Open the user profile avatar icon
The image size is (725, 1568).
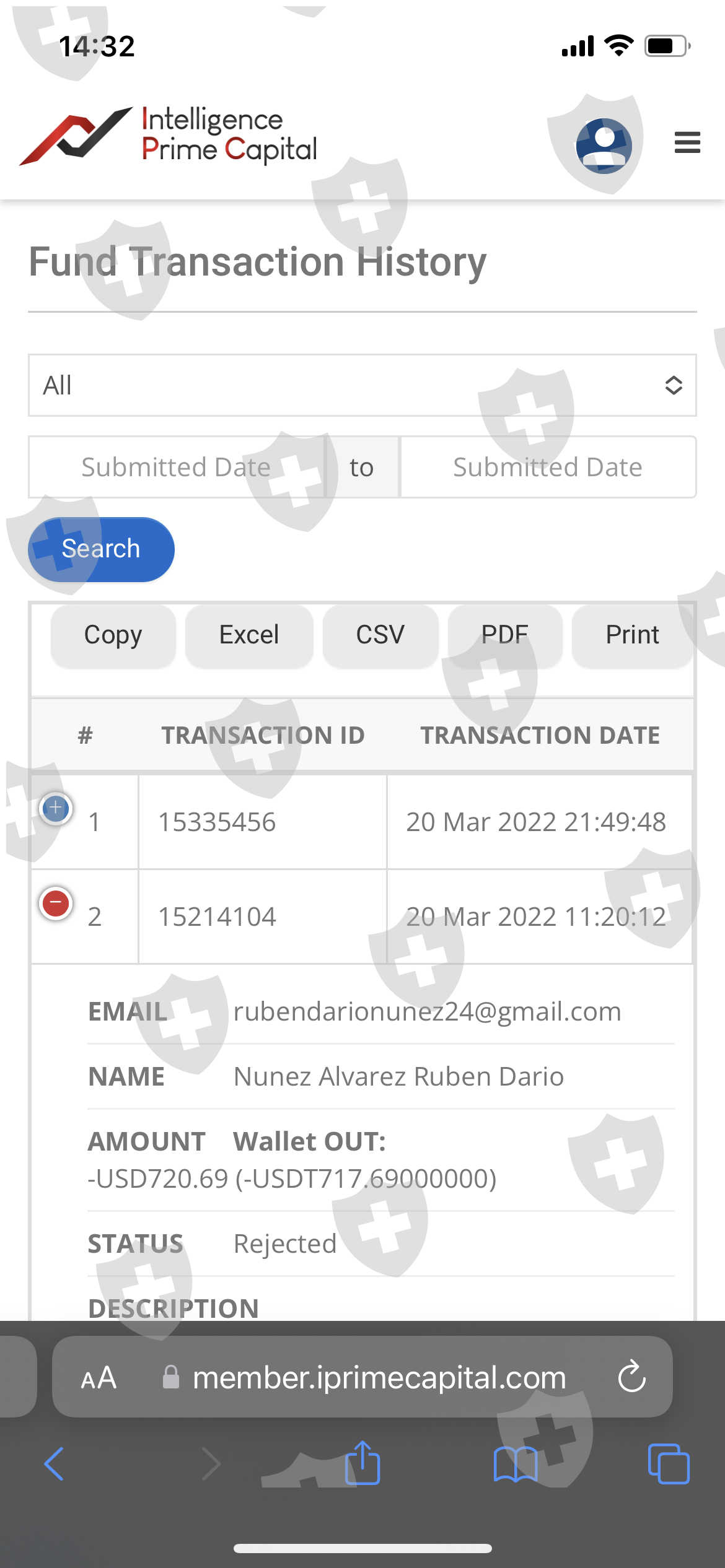pyautogui.click(x=604, y=146)
